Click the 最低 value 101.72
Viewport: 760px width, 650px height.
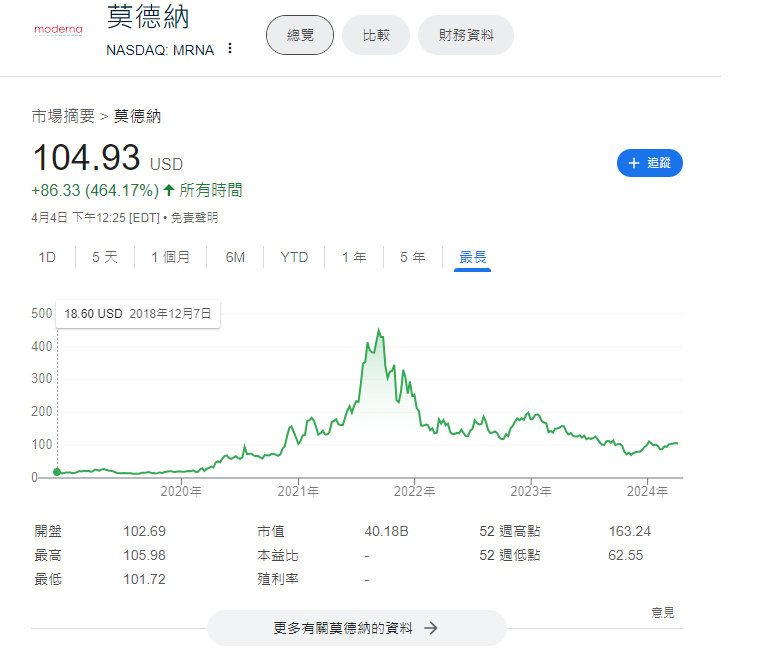pyautogui.click(x=144, y=579)
